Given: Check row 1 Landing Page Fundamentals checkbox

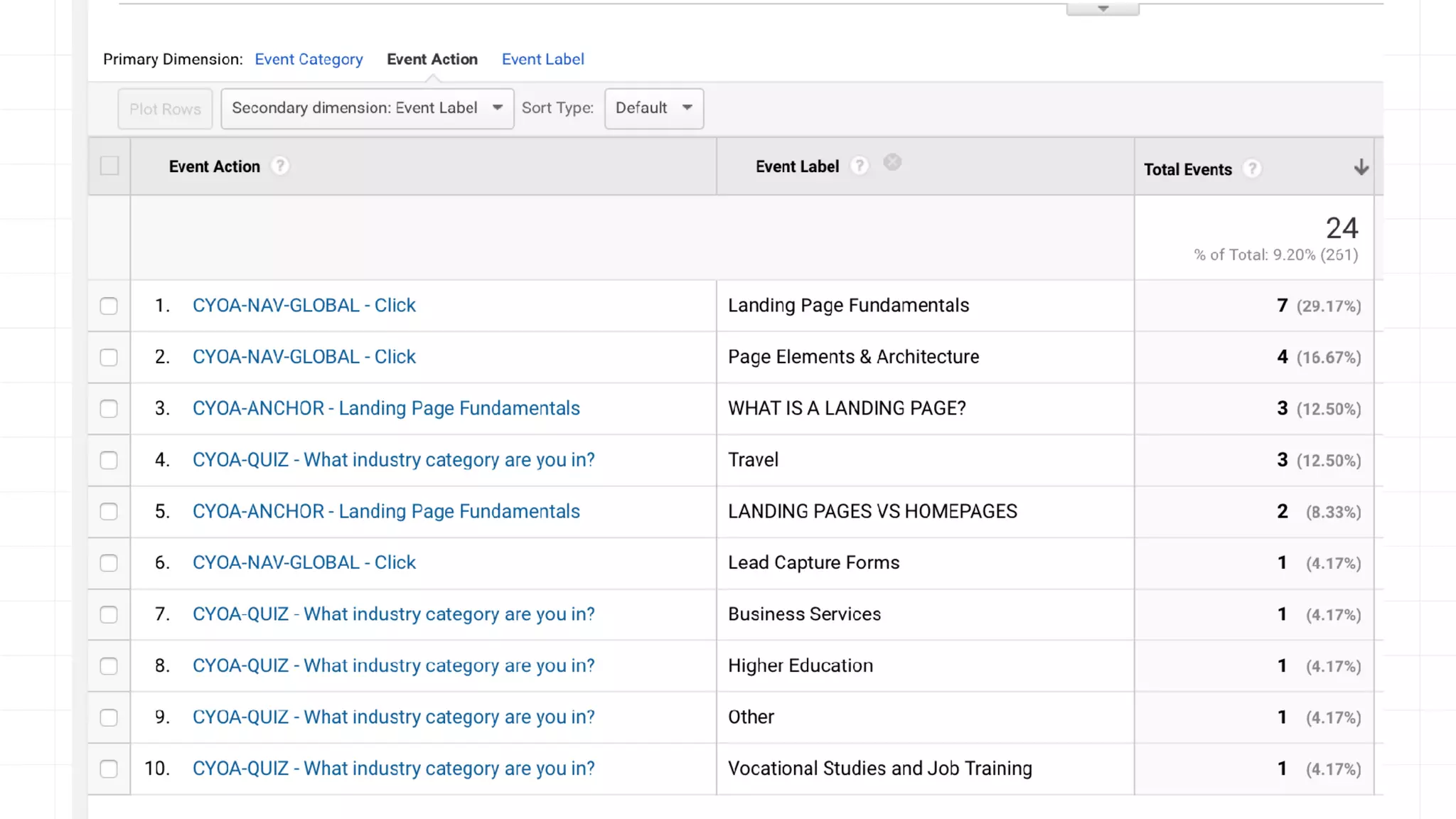Looking at the screenshot, I should click(109, 306).
